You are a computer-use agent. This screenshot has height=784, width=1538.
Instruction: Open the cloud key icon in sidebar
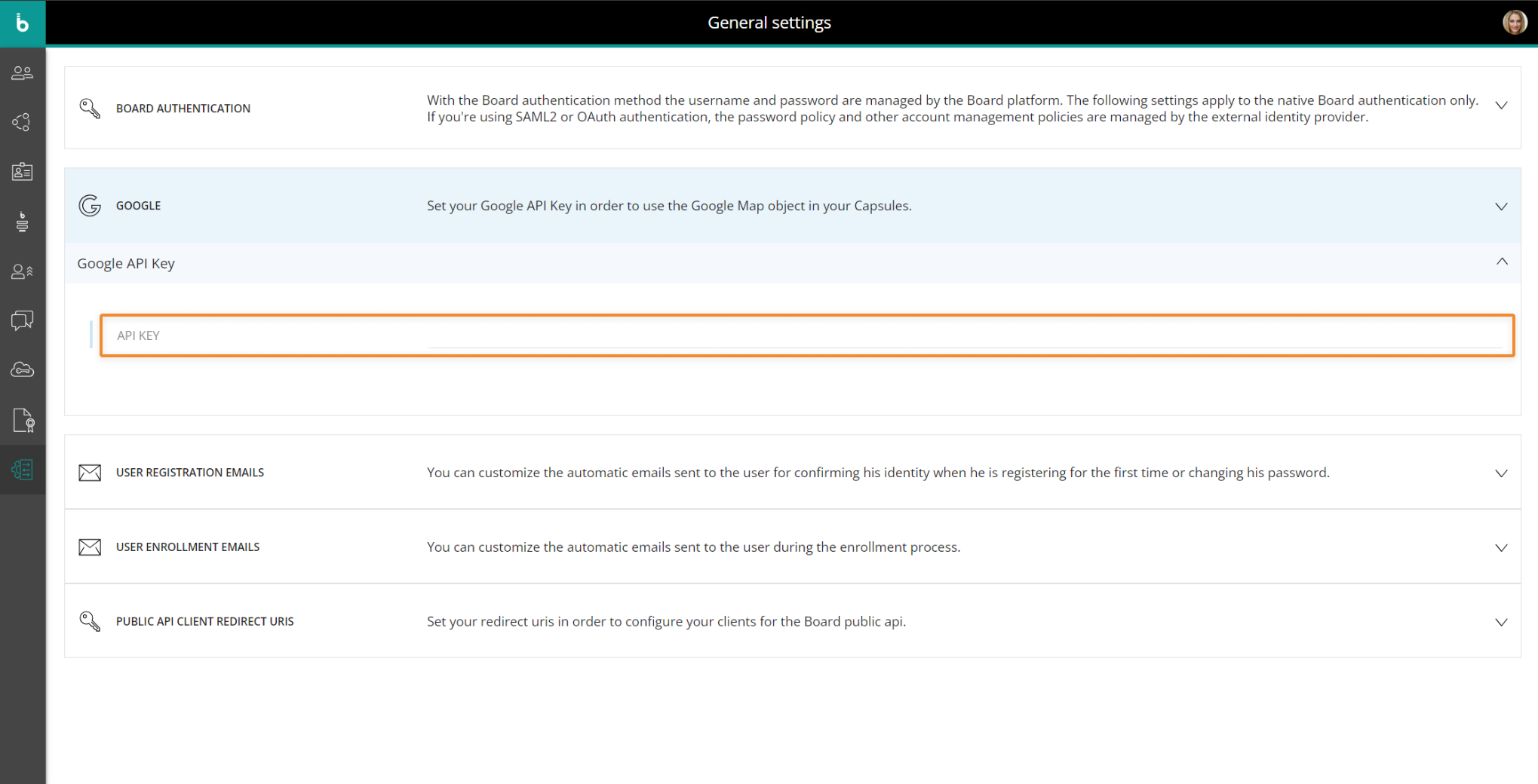pyautogui.click(x=23, y=370)
